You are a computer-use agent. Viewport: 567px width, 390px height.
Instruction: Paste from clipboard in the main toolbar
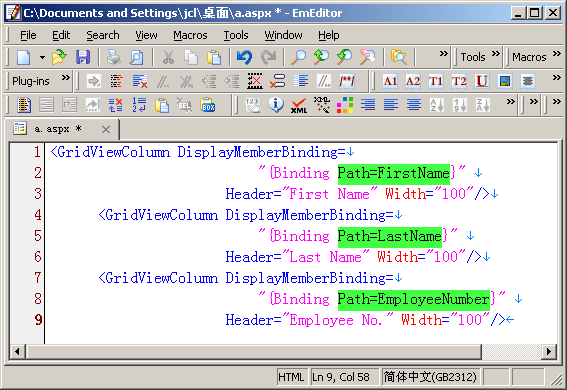[214, 57]
